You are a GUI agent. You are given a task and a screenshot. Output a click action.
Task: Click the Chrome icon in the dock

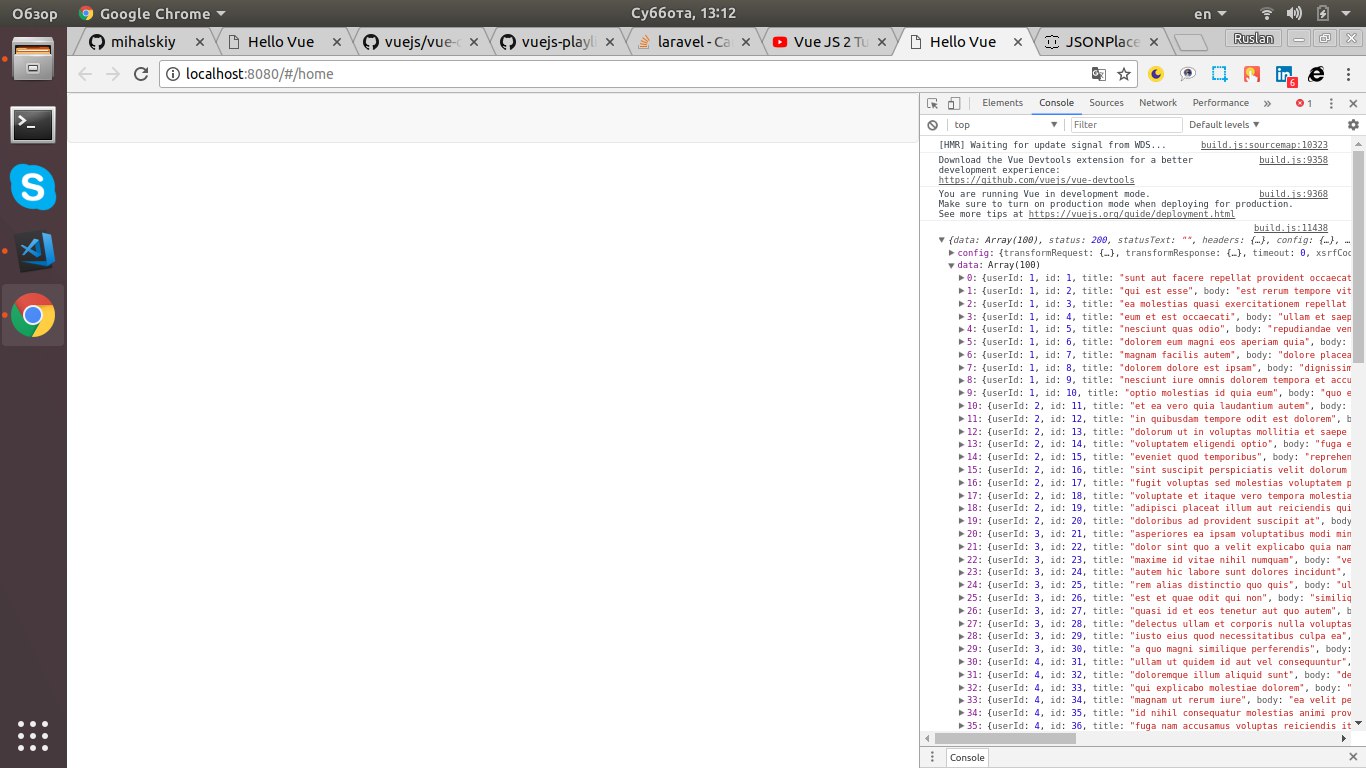[33, 315]
